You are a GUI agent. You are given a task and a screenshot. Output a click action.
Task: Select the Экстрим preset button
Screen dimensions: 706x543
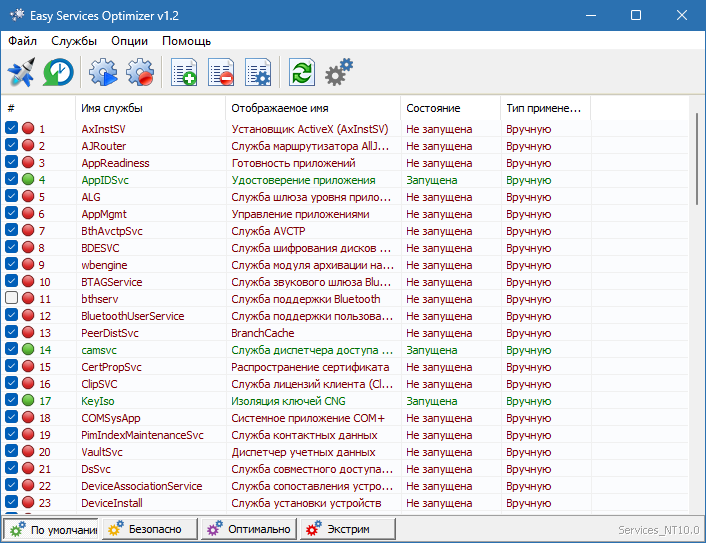pos(348,529)
